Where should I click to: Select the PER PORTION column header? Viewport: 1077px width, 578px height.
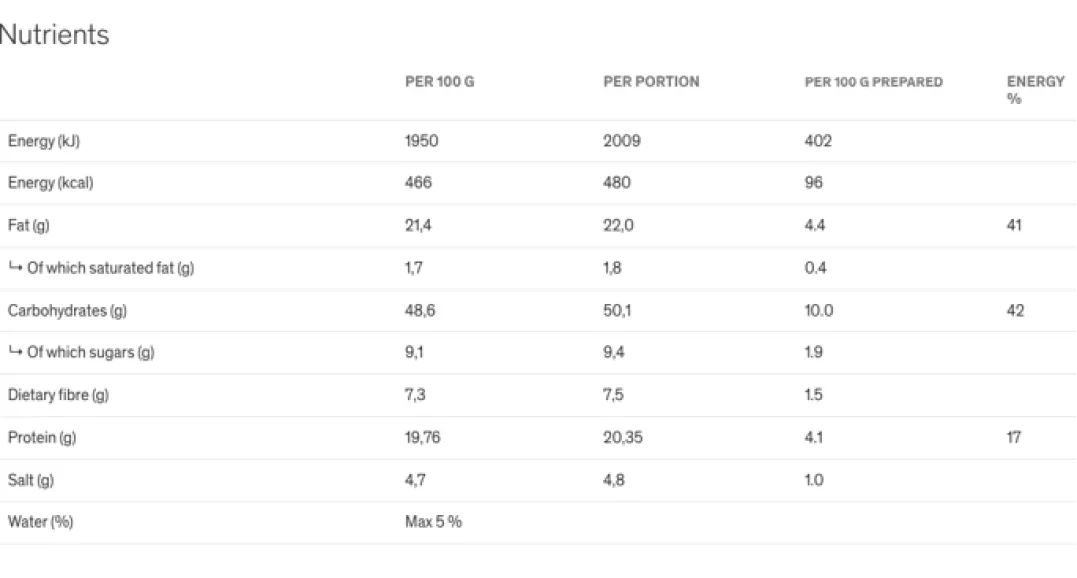651,82
